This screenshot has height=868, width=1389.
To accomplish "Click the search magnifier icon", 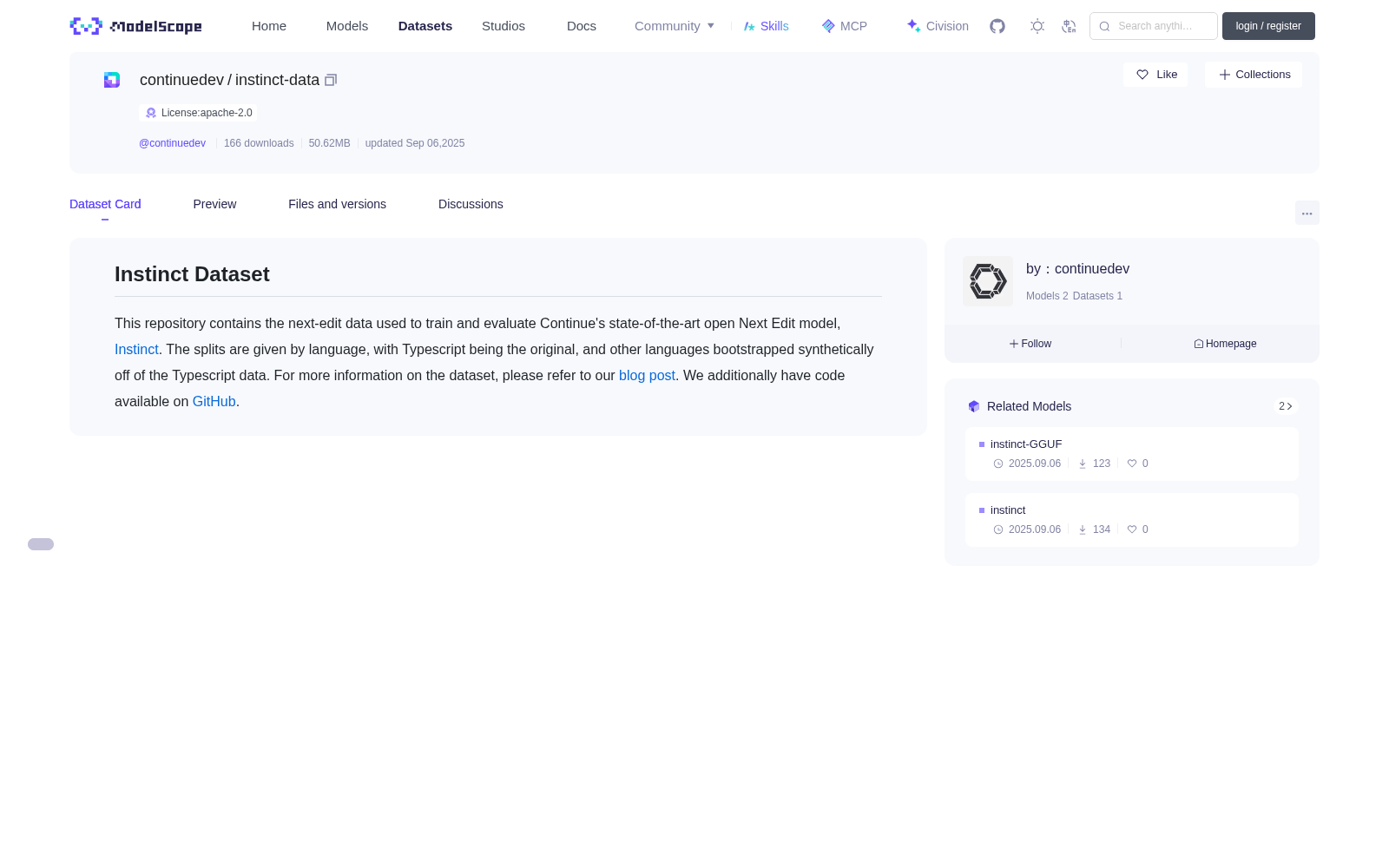I will 1104,26.
